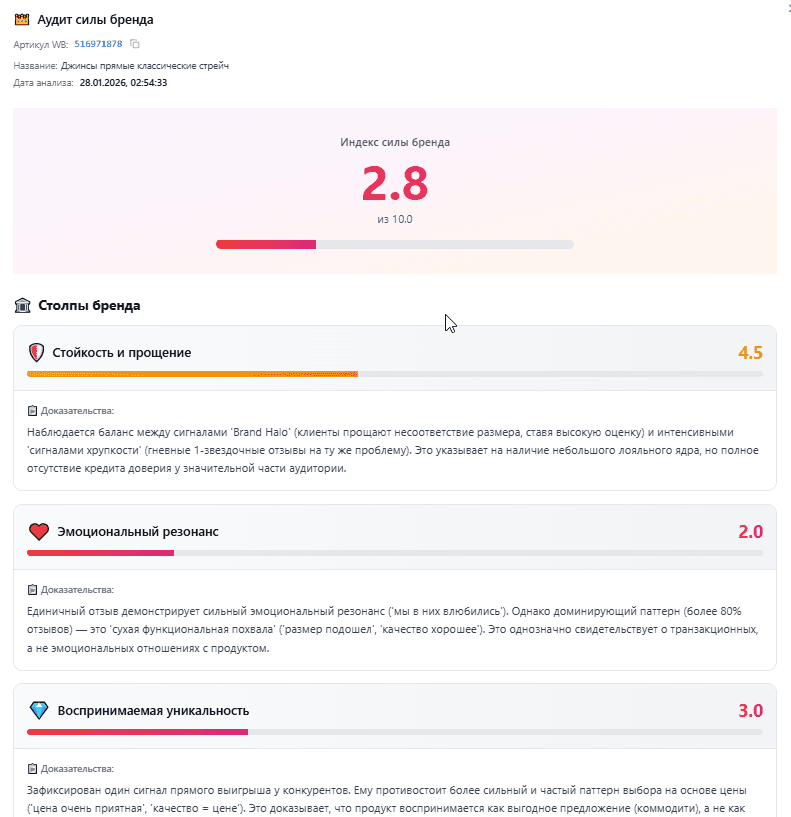The width and height of the screenshot is (791, 817).
Task: Click the 2.0 score on the emotional card
Action: (750, 531)
